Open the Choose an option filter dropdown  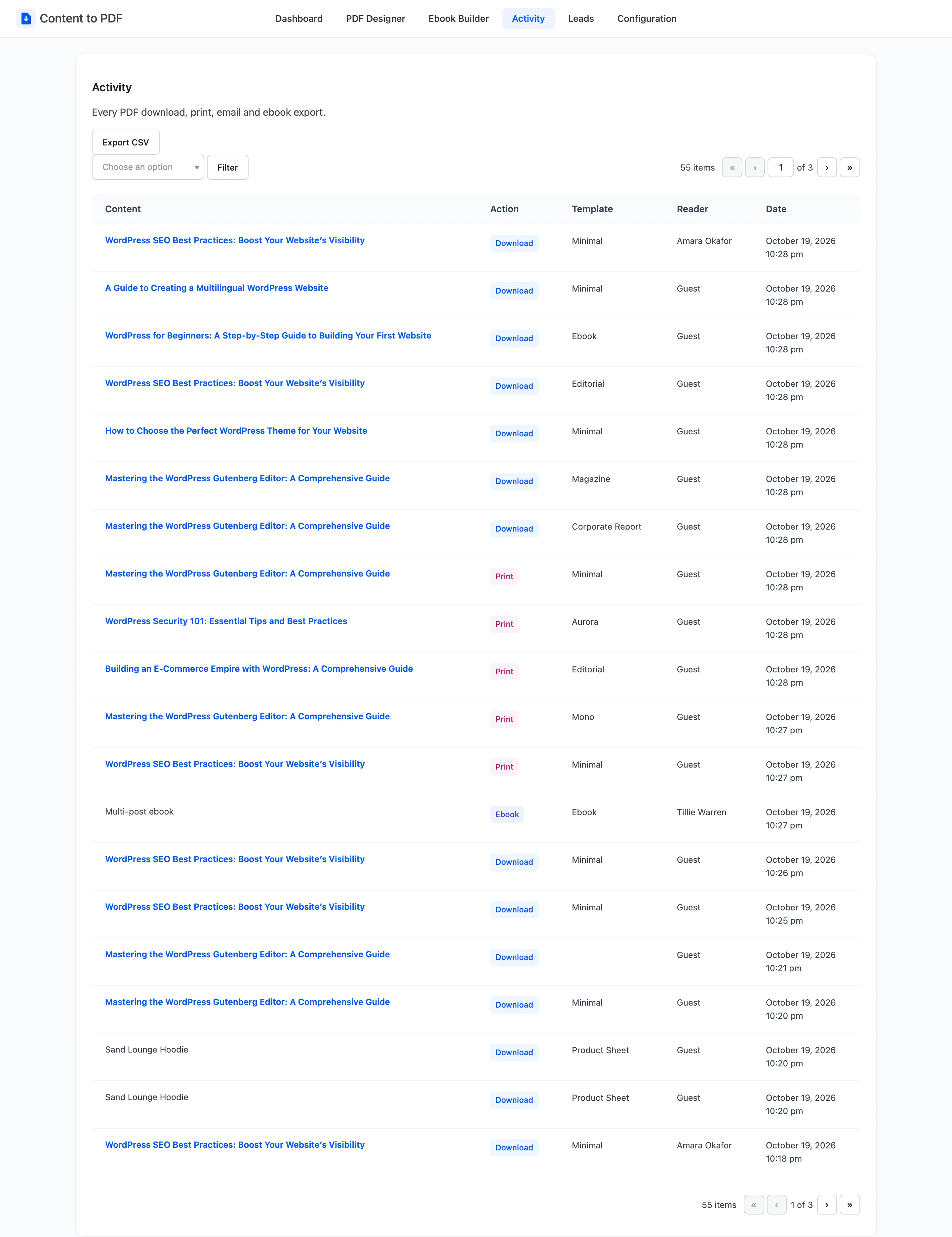[148, 167]
